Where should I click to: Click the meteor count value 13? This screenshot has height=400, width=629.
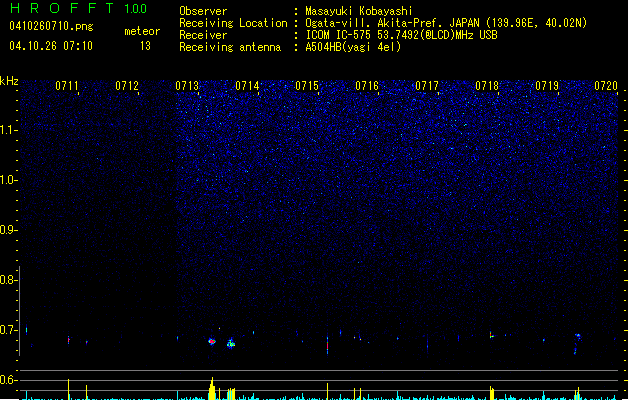tap(145, 46)
